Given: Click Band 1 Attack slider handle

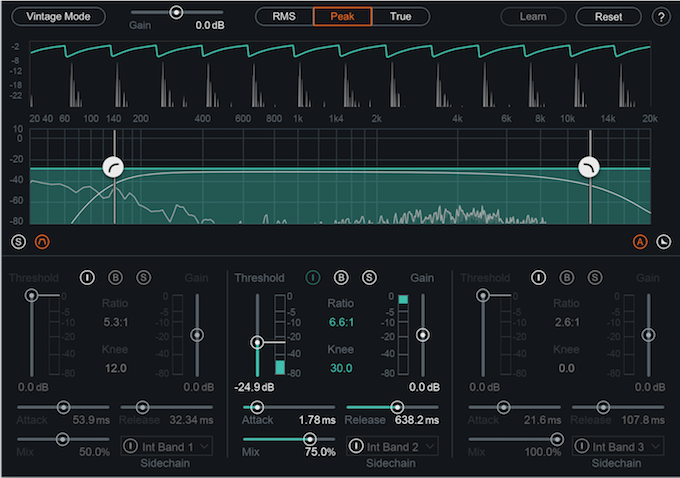Looking at the screenshot, I should pyautogui.click(x=63, y=407).
